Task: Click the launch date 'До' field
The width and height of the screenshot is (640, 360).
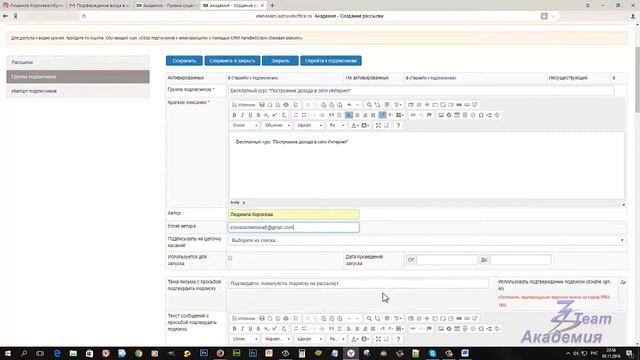Action: click(520, 260)
